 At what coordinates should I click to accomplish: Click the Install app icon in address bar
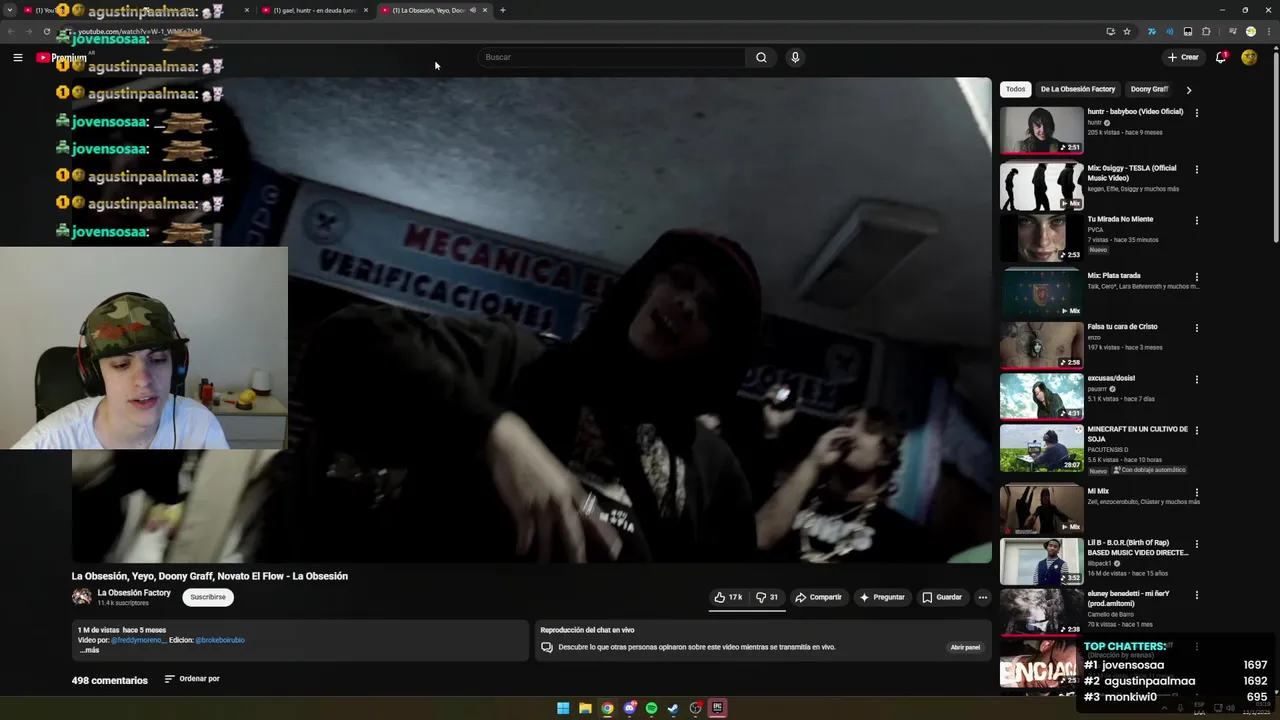pos(1110,31)
